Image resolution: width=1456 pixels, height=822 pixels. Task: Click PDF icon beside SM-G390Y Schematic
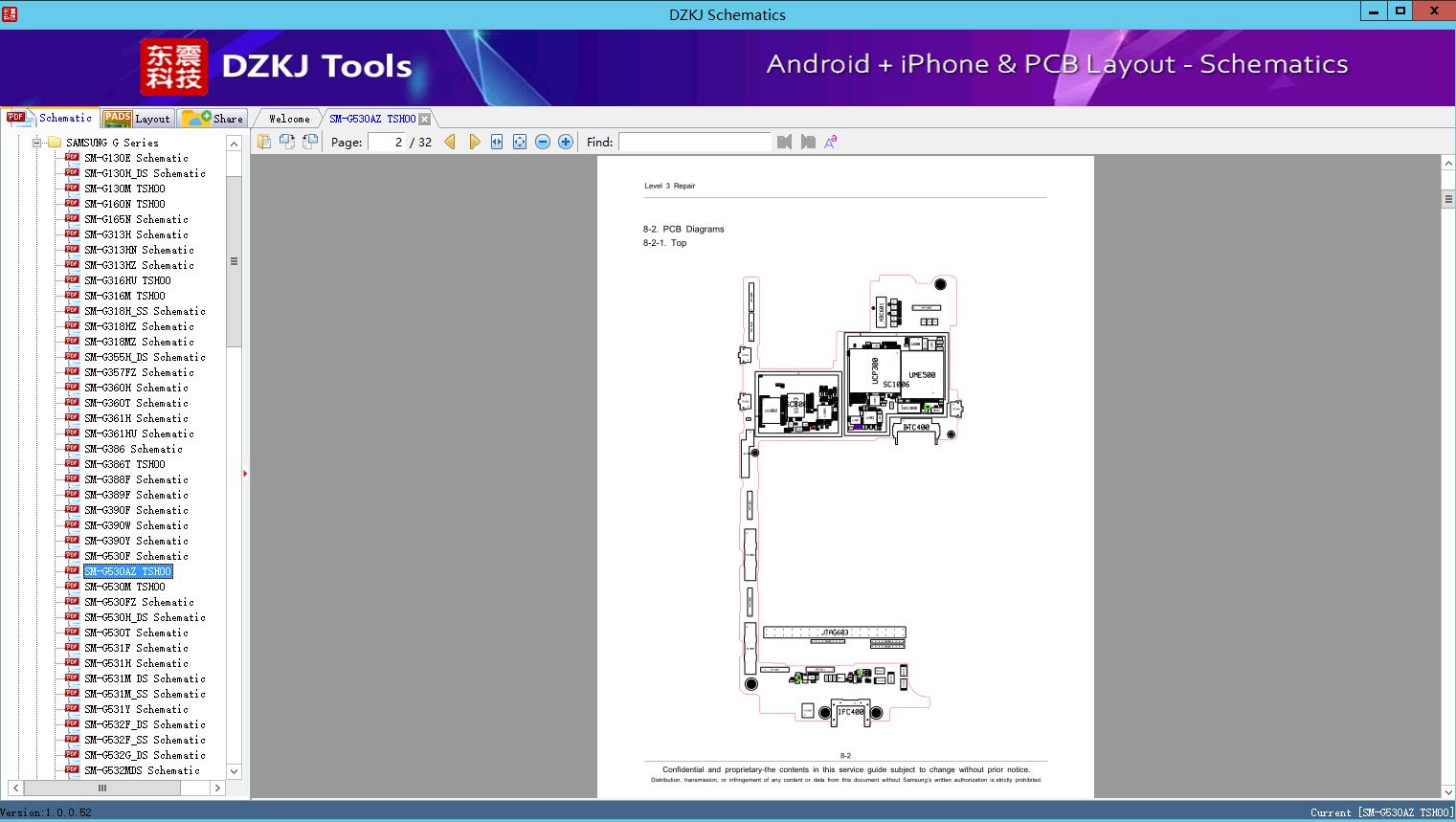(72, 541)
